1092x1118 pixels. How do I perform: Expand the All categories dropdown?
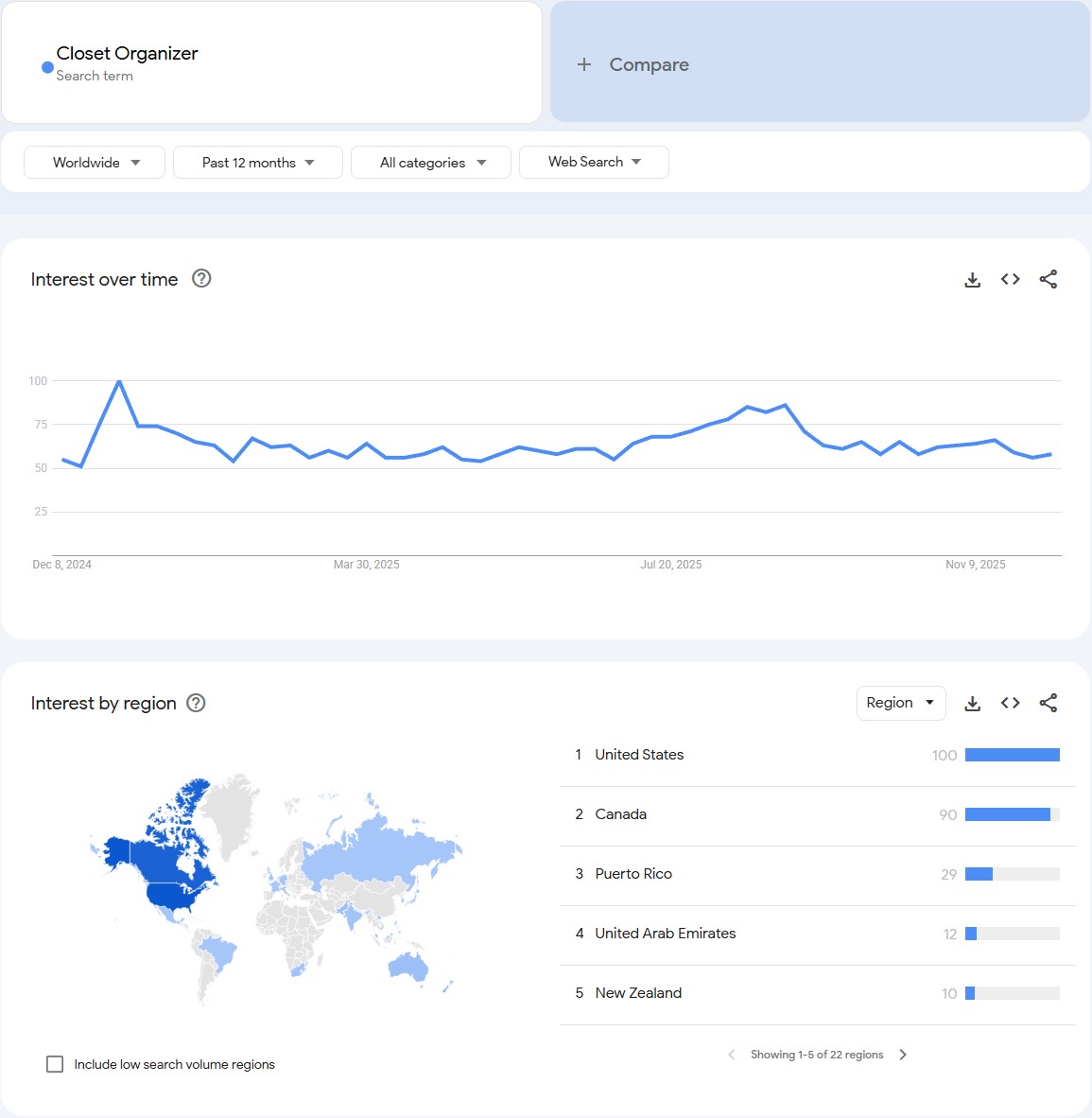click(x=431, y=163)
